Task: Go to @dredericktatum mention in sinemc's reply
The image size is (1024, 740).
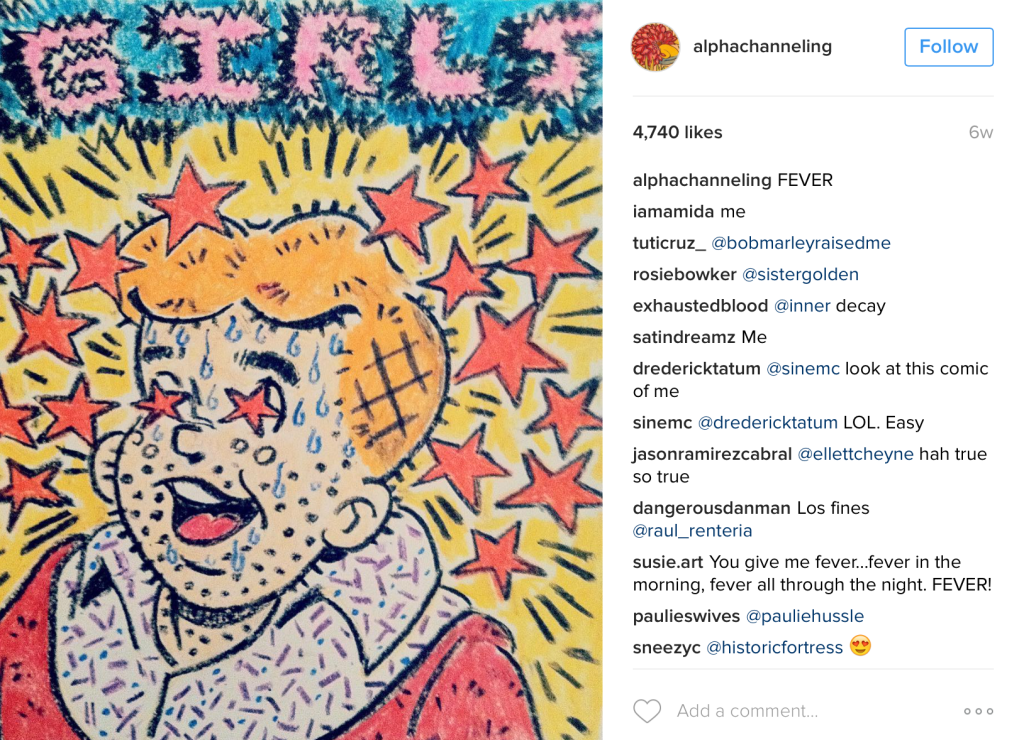Action: coord(767,423)
